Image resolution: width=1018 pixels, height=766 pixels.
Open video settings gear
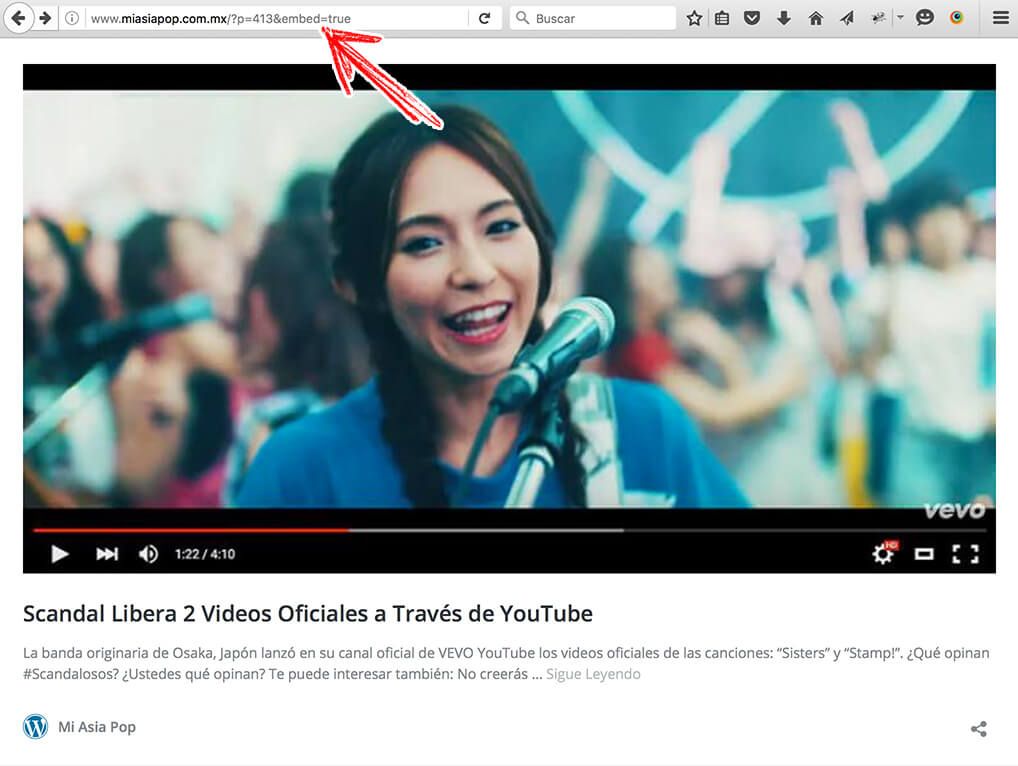(883, 554)
